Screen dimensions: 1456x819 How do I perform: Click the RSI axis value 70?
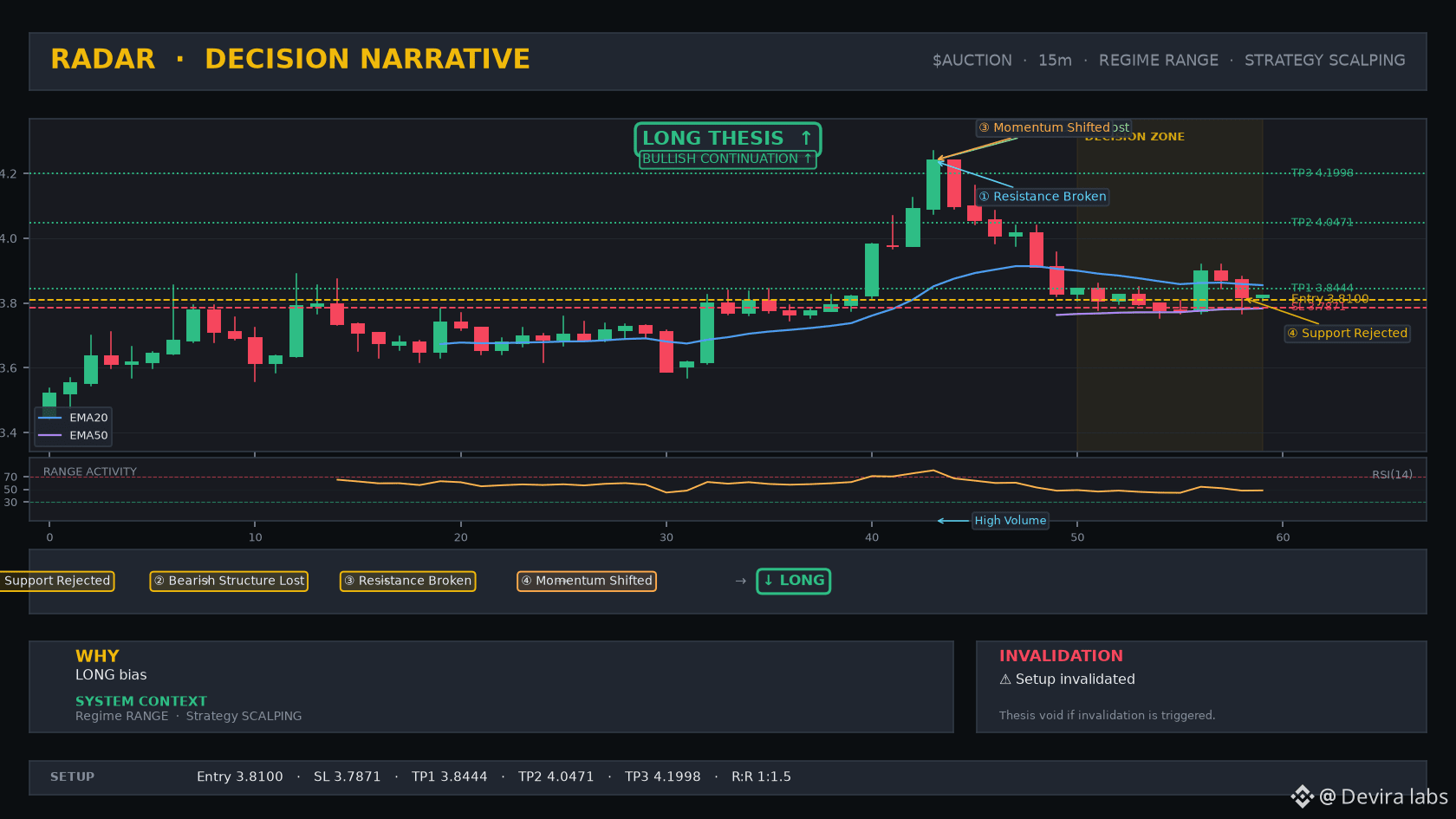pyautogui.click(x=10, y=477)
